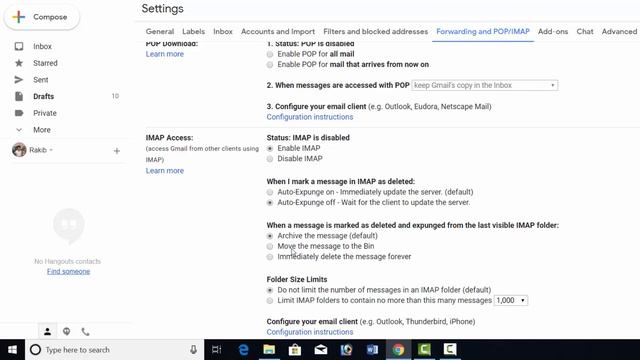Open the Add-ons tab
Viewport: 640px width, 360px height.
pyautogui.click(x=553, y=31)
